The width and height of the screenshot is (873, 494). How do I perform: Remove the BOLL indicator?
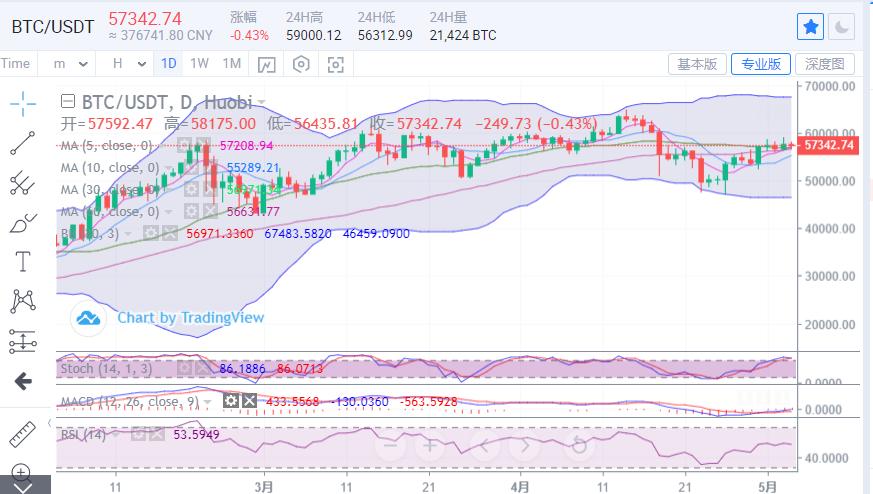pos(169,233)
